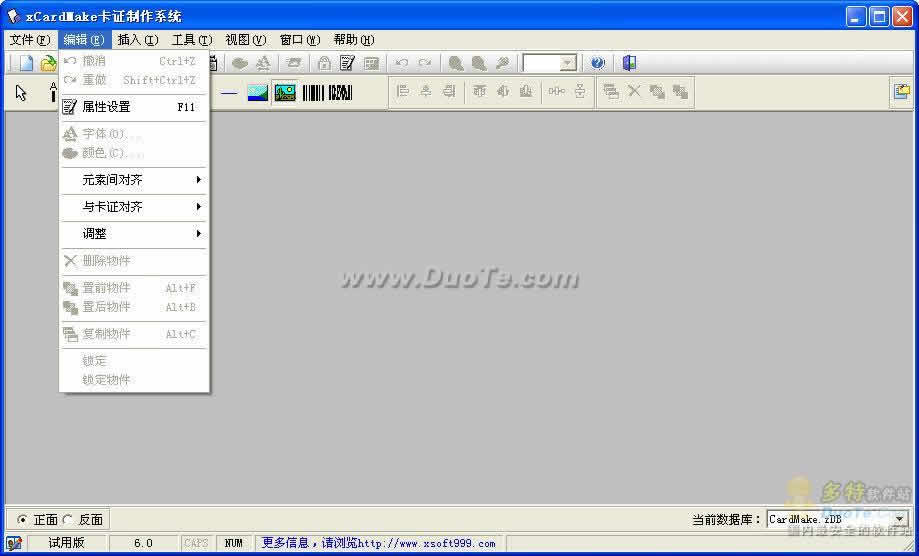The height and width of the screenshot is (556, 919).
Task: Choose 删除物件 menu entry
Action: pos(135,261)
